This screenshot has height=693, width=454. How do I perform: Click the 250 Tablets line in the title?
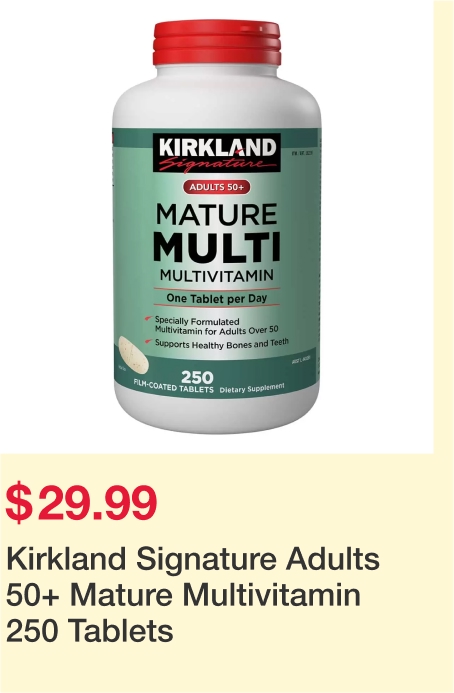(x=90, y=631)
